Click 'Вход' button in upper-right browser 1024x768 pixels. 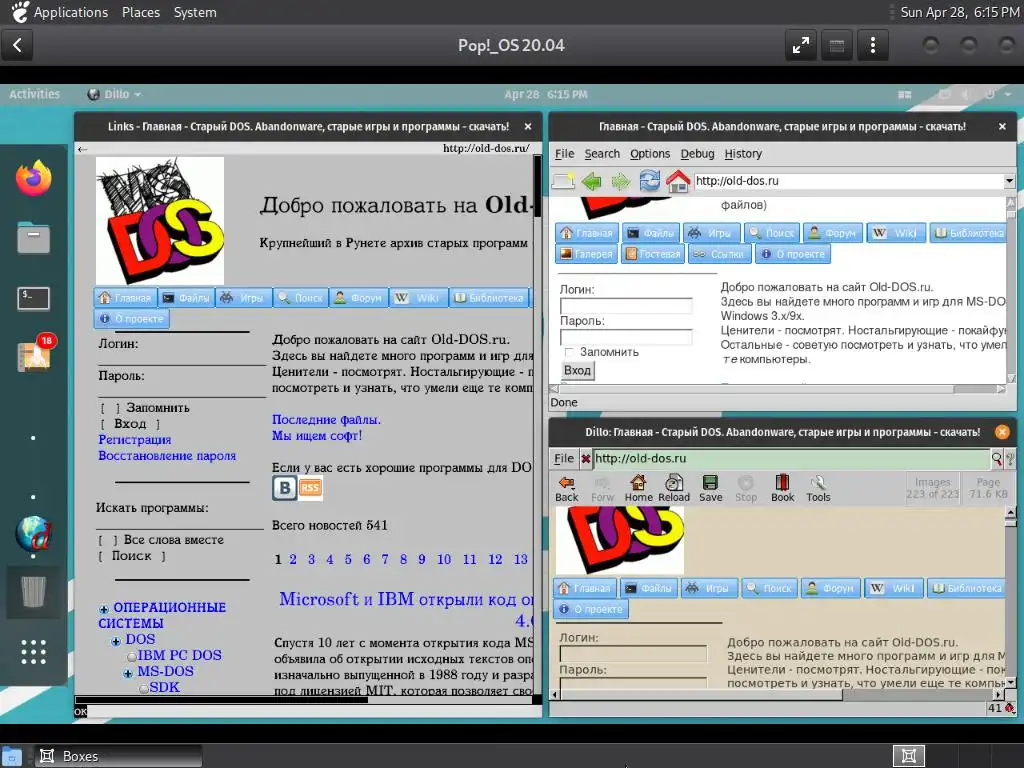(577, 370)
